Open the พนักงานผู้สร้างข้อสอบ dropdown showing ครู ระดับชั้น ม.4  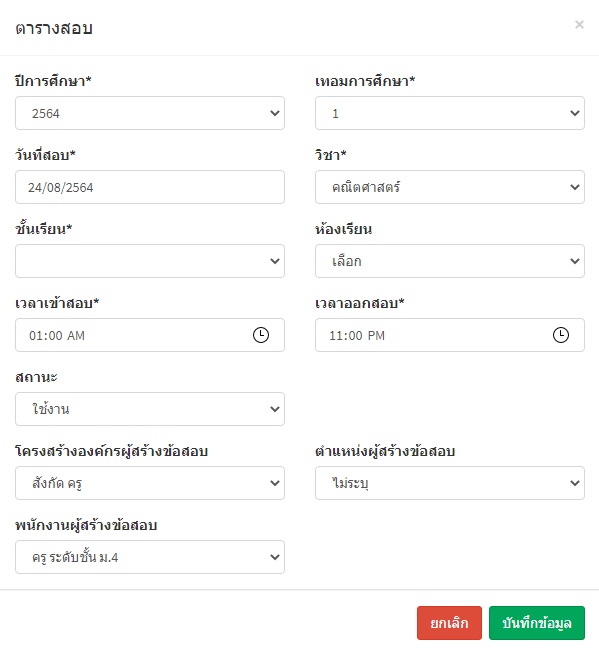click(150, 557)
